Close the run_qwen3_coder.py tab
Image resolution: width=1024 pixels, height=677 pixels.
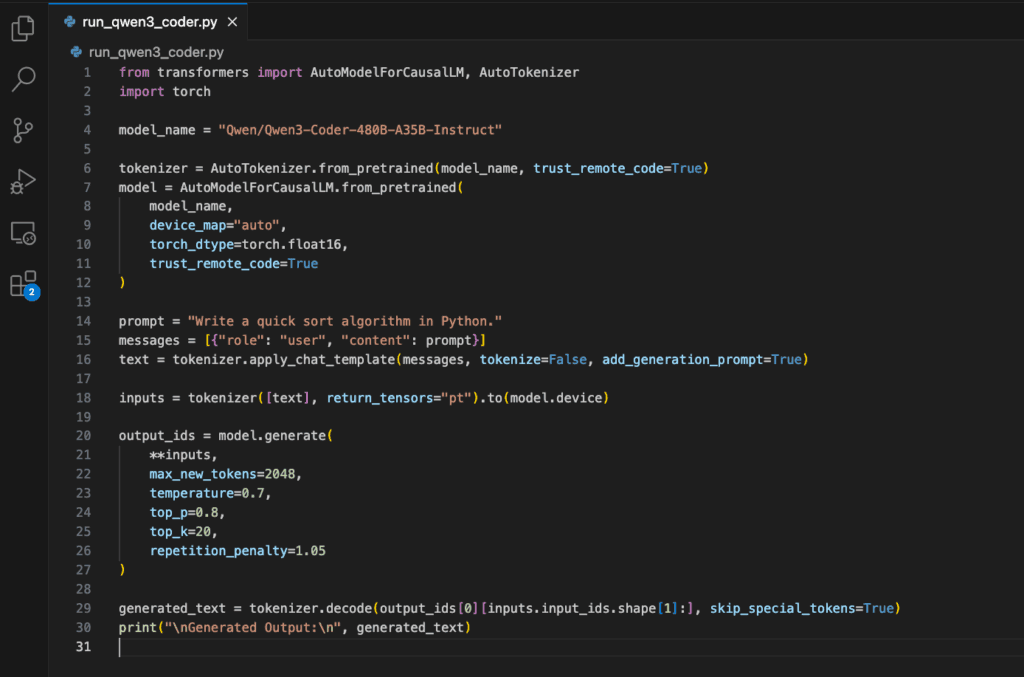(x=232, y=22)
